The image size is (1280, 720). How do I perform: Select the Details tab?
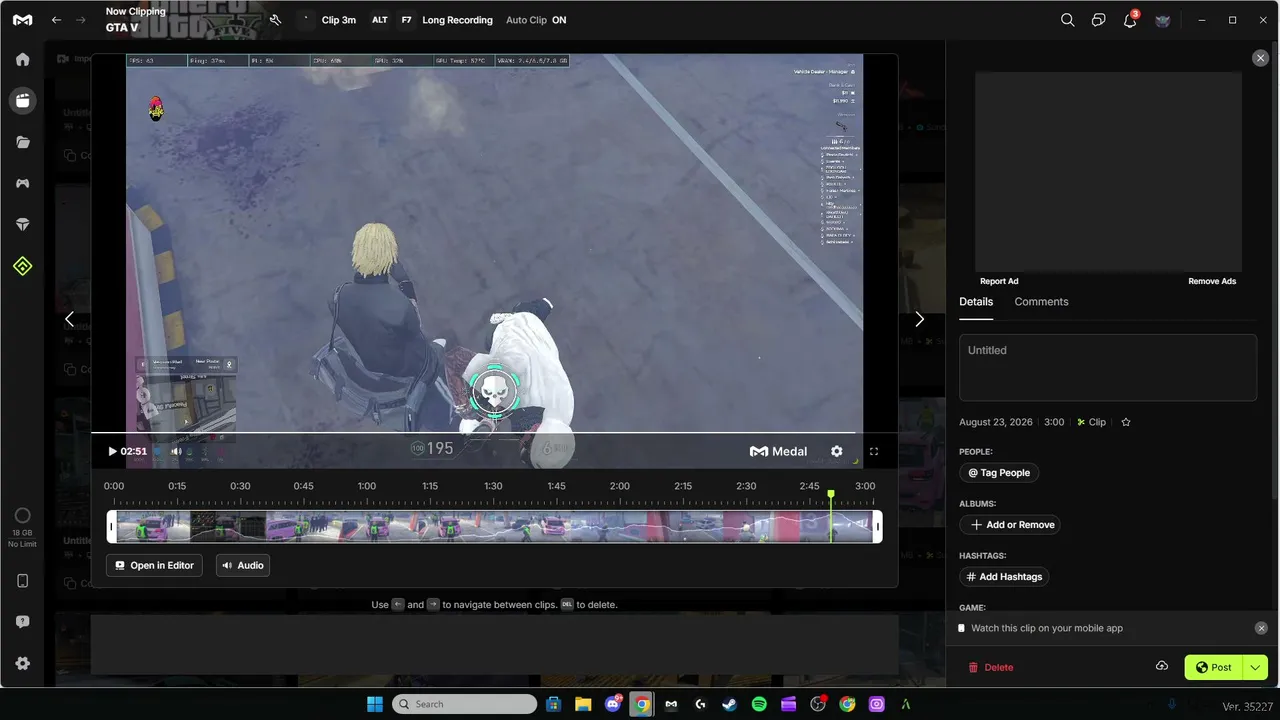976,302
